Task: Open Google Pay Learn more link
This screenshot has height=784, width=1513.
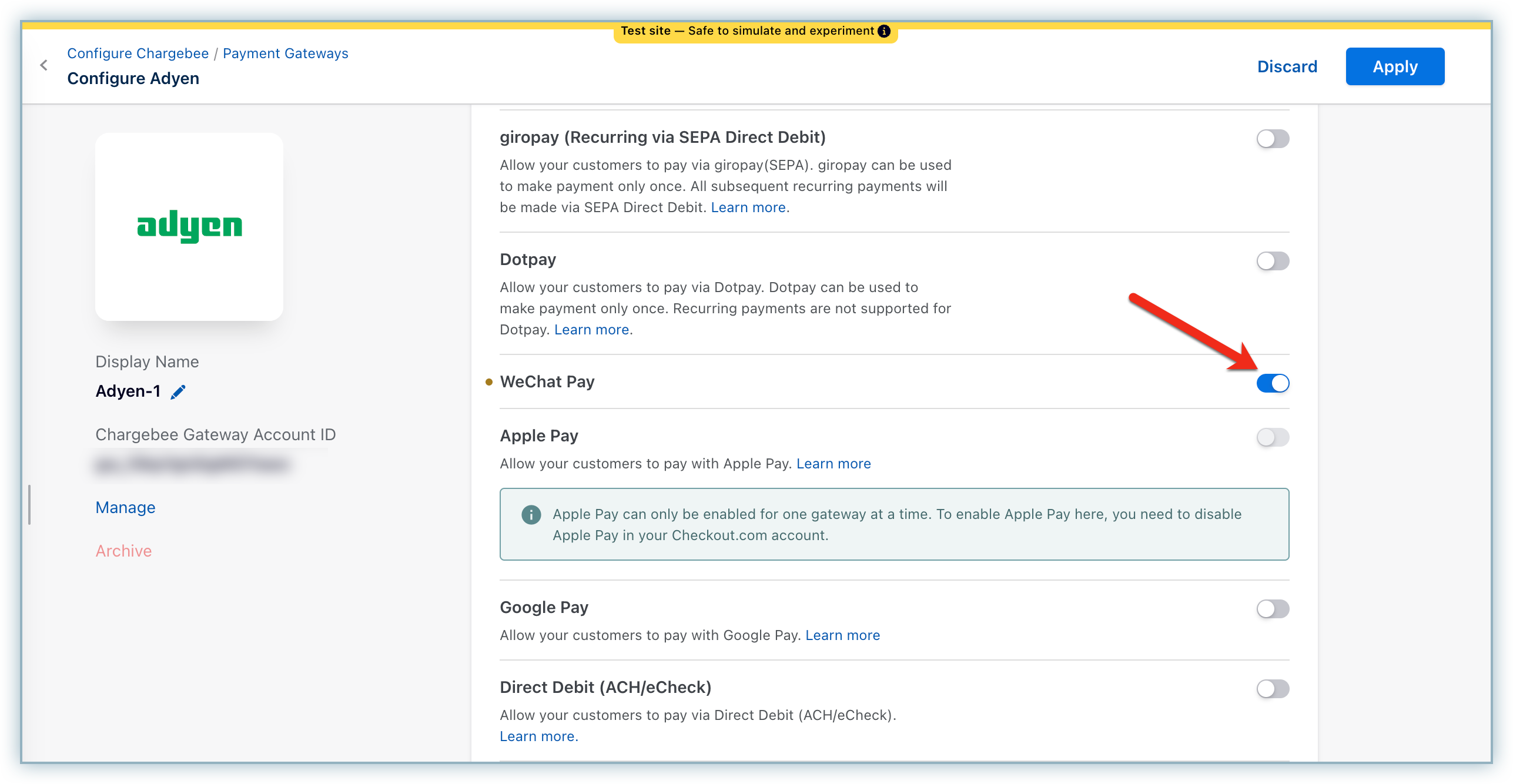Action: (x=842, y=635)
